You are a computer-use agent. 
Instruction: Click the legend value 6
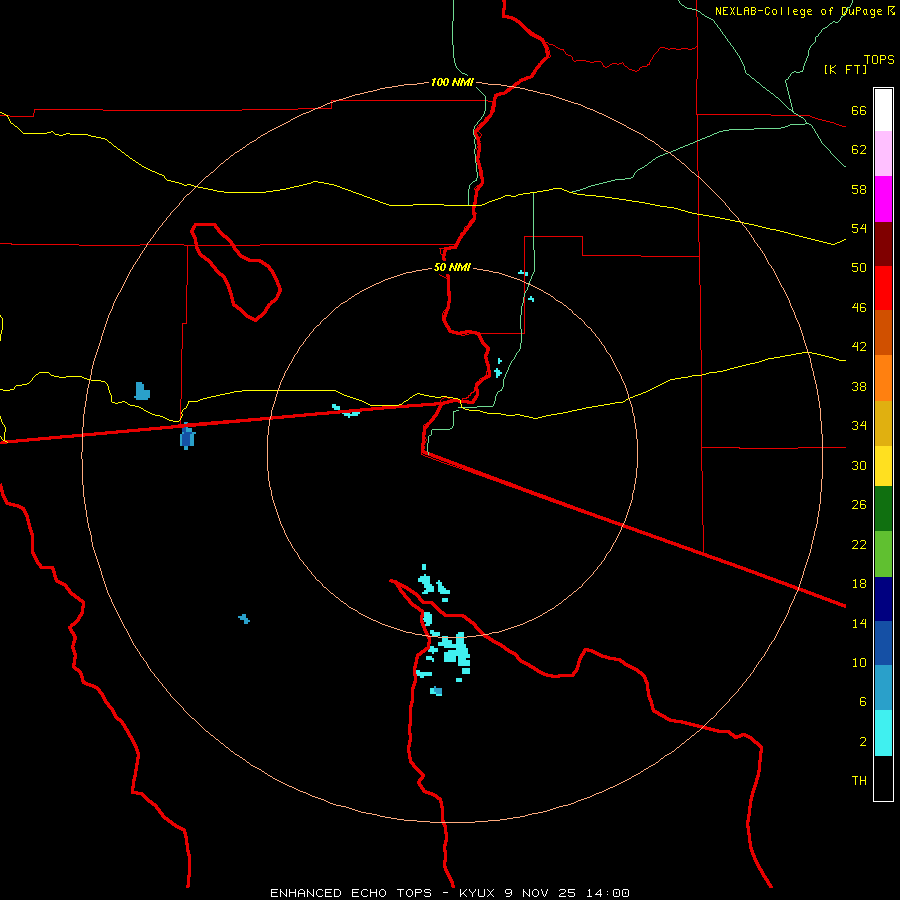pyautogui.click(x=863, y=701)
